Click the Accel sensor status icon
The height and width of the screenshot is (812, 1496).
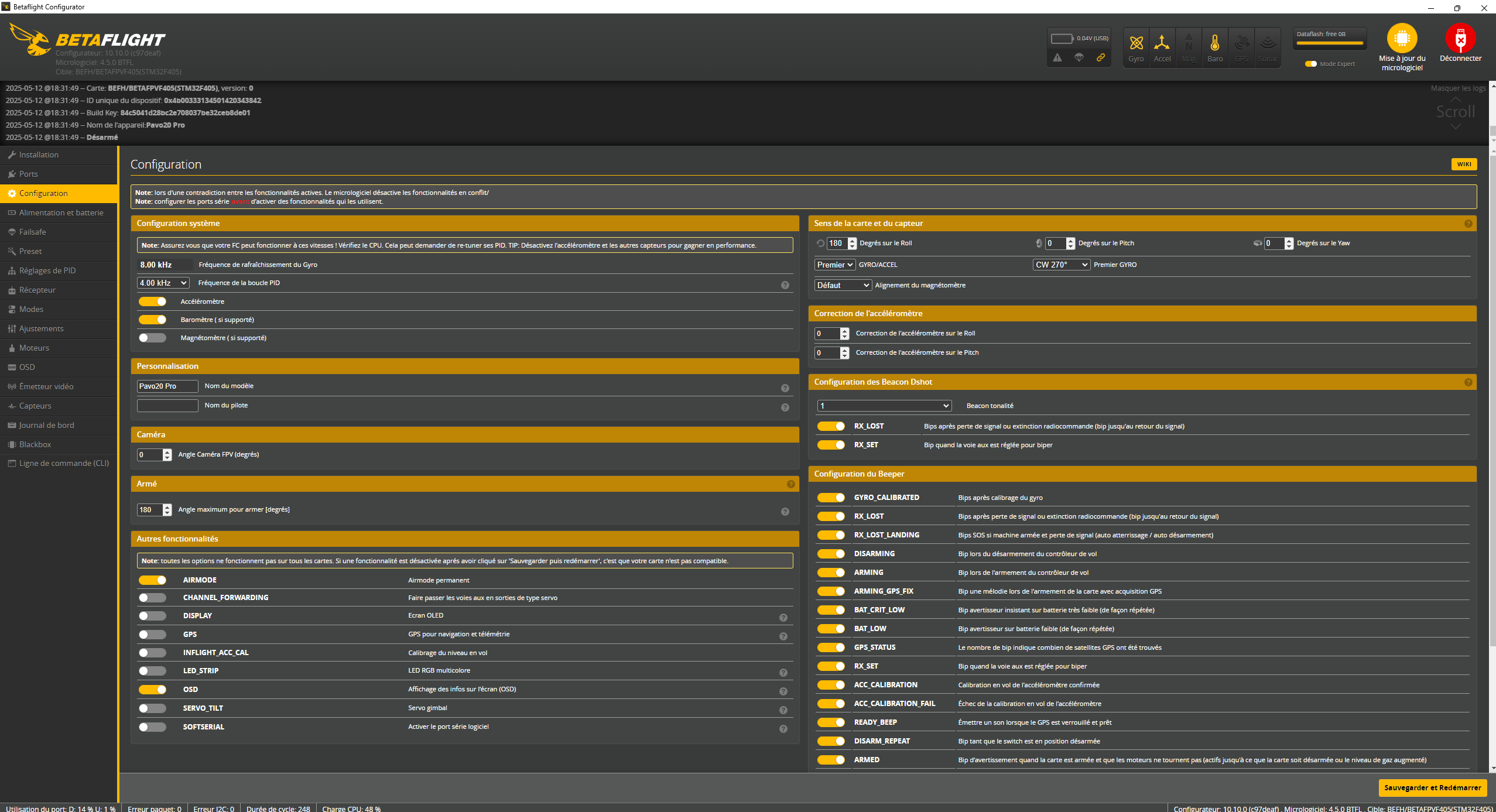1162,43
